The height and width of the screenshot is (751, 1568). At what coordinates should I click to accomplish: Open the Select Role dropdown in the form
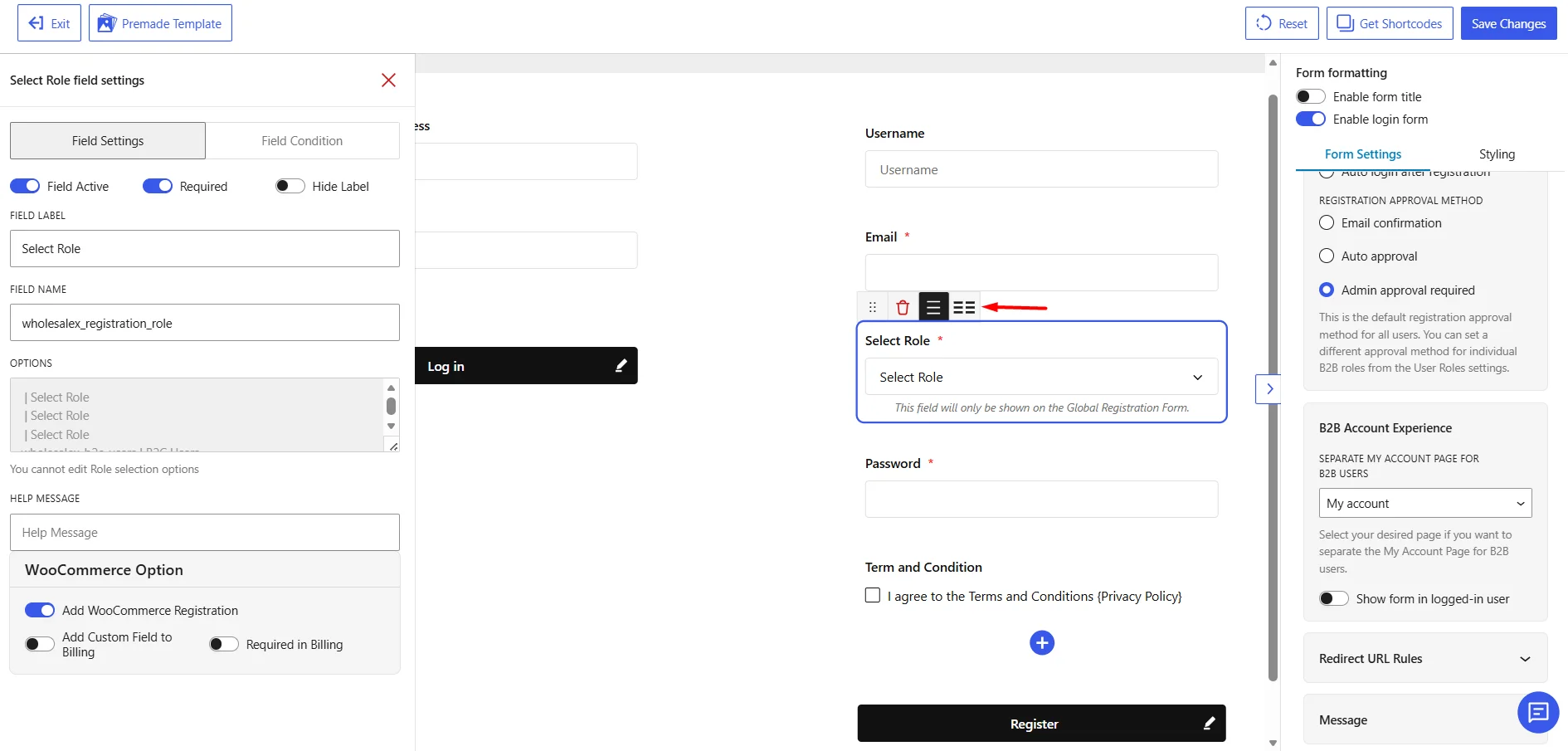1041,377
